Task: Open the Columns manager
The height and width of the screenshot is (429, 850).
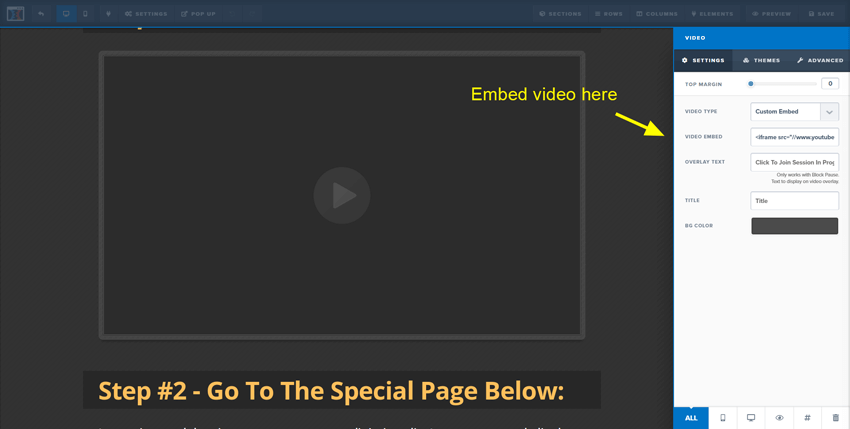Action: coord(656,14)
